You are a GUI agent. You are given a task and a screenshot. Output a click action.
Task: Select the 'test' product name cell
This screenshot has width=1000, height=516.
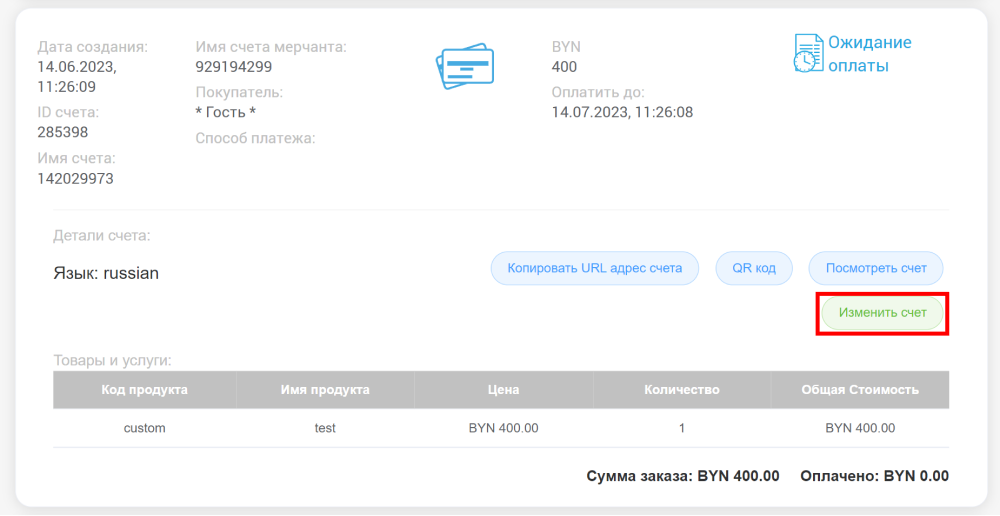[325, 428]
